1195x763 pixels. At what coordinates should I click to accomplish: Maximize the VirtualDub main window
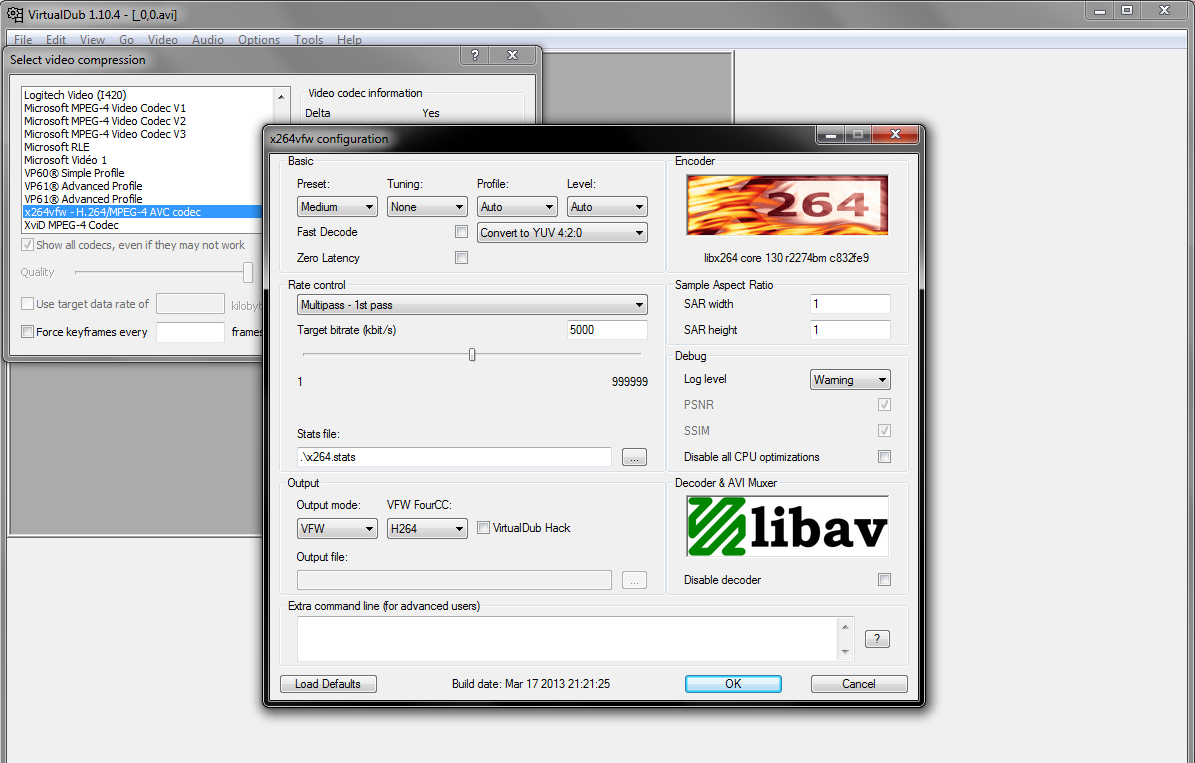click(1127, 11)
